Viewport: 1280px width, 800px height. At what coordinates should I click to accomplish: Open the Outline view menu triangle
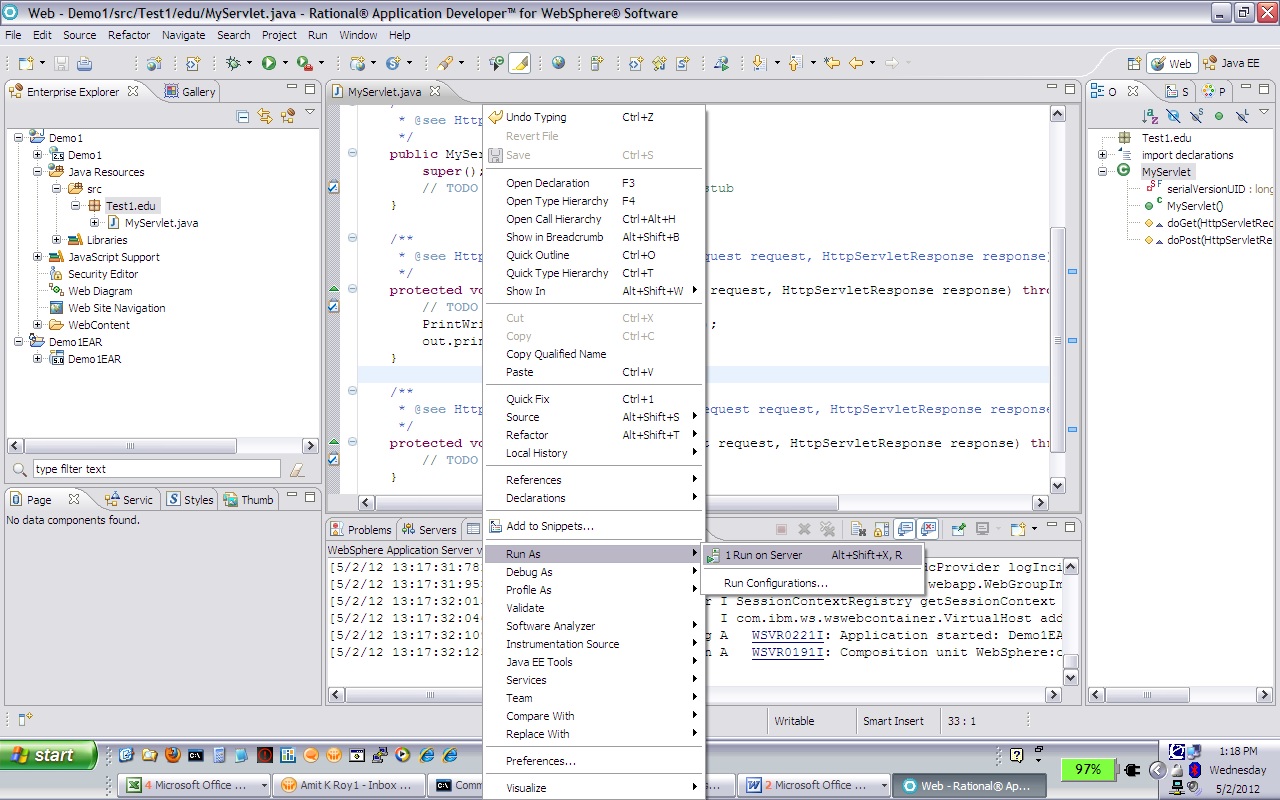click(x=1262, y=112)
